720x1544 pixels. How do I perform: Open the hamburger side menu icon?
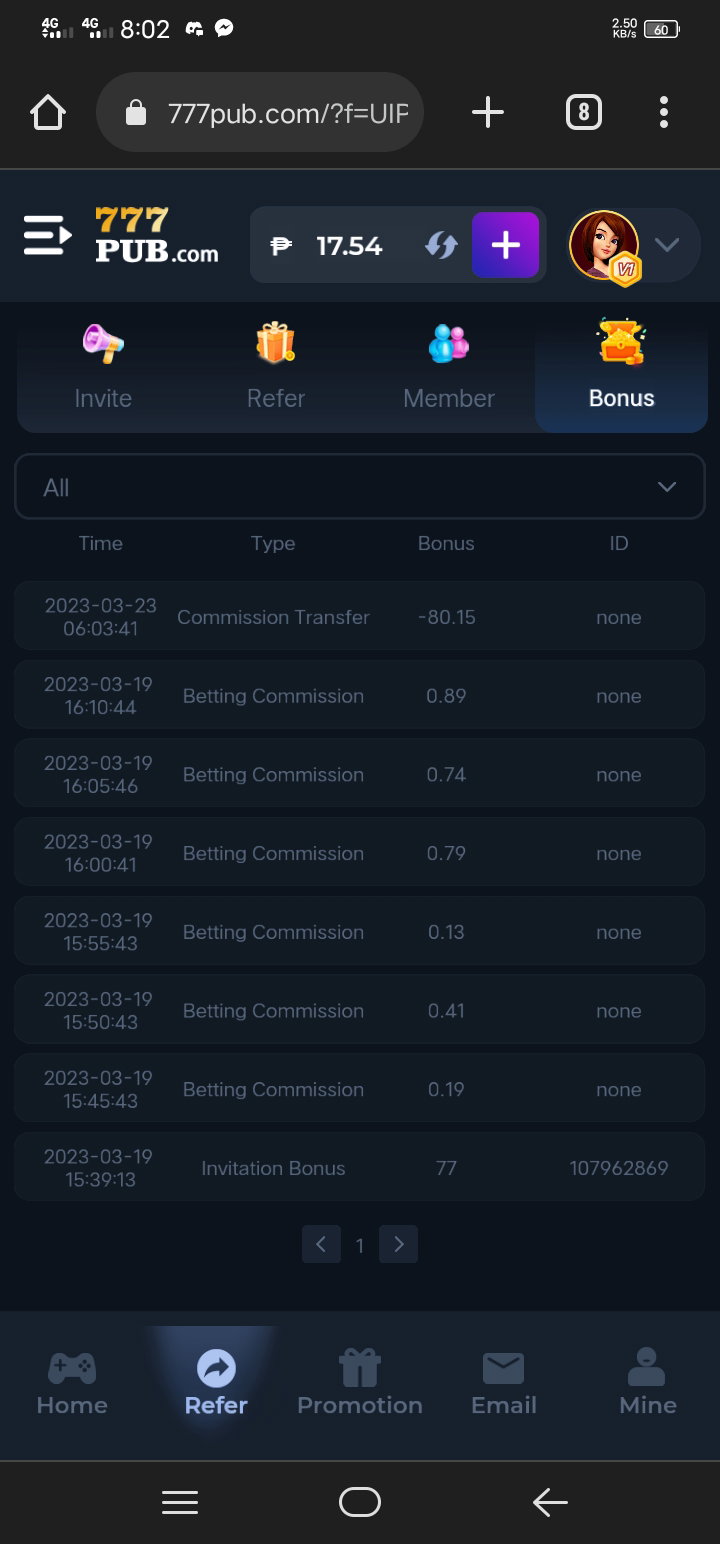(47, 235)
